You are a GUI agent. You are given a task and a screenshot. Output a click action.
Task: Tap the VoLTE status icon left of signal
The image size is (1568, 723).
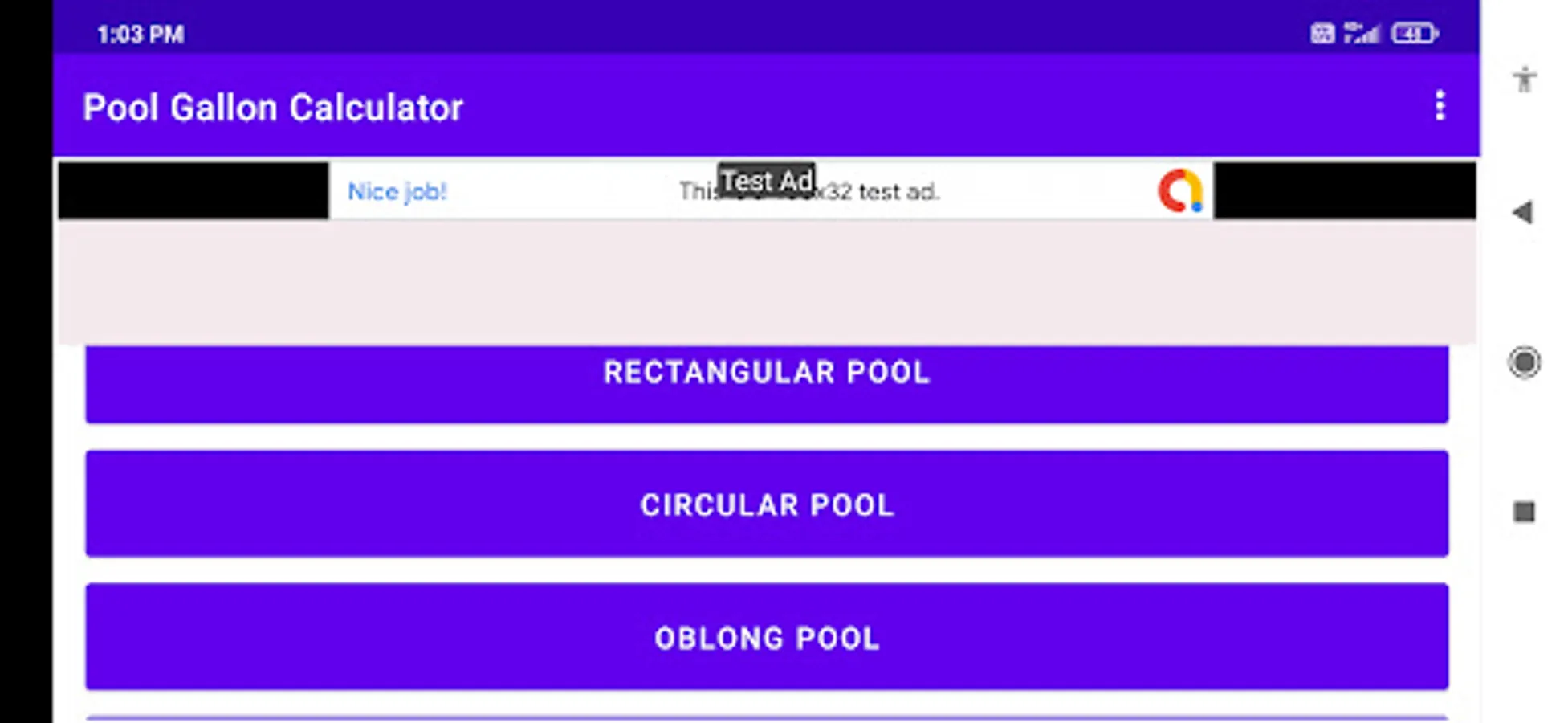[1322, 34]
